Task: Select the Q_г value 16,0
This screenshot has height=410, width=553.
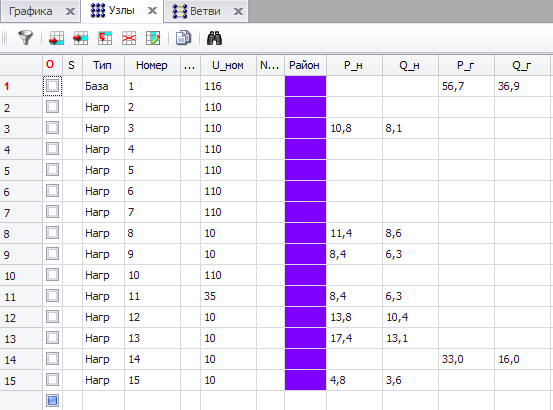Action: click(x=522, y=359)
